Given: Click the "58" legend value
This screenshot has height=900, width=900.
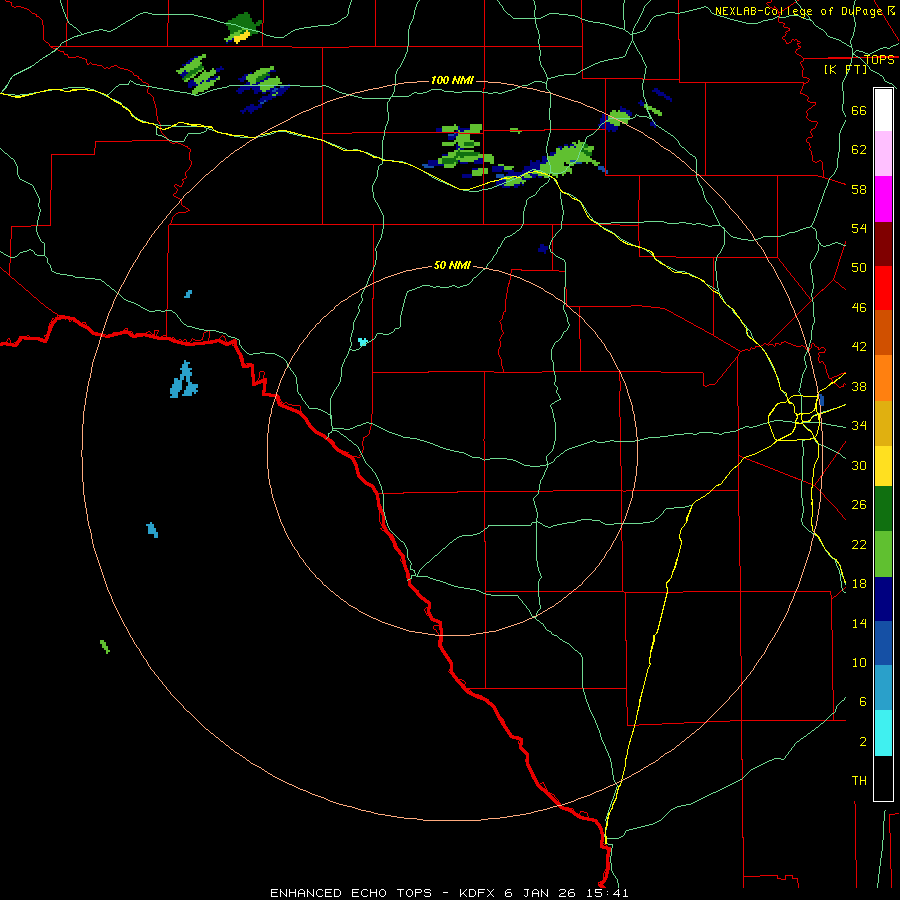Looking at the screenshot, I should click(x=859, y=189).
